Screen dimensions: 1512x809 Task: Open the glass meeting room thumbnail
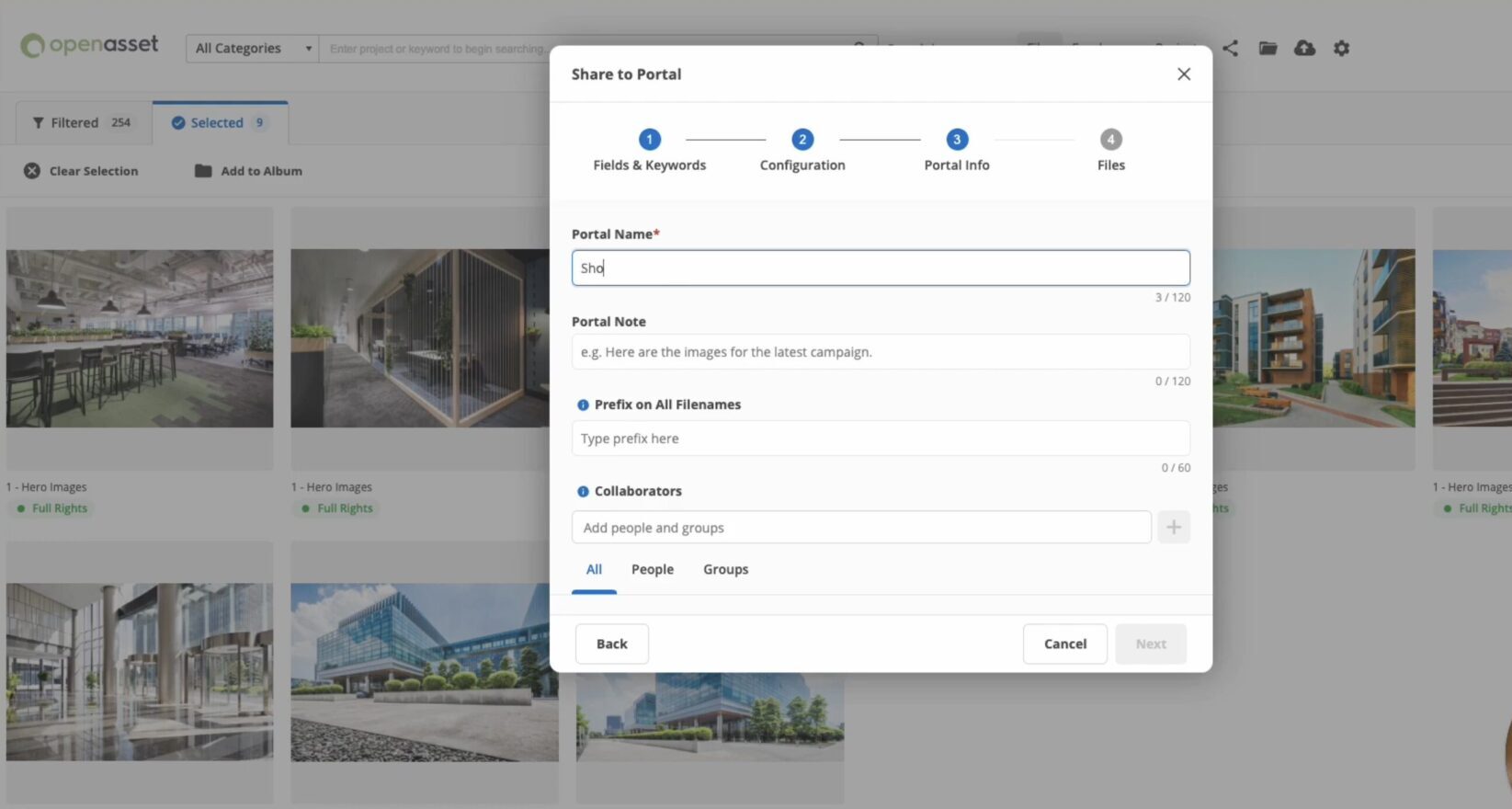[420, 338]
